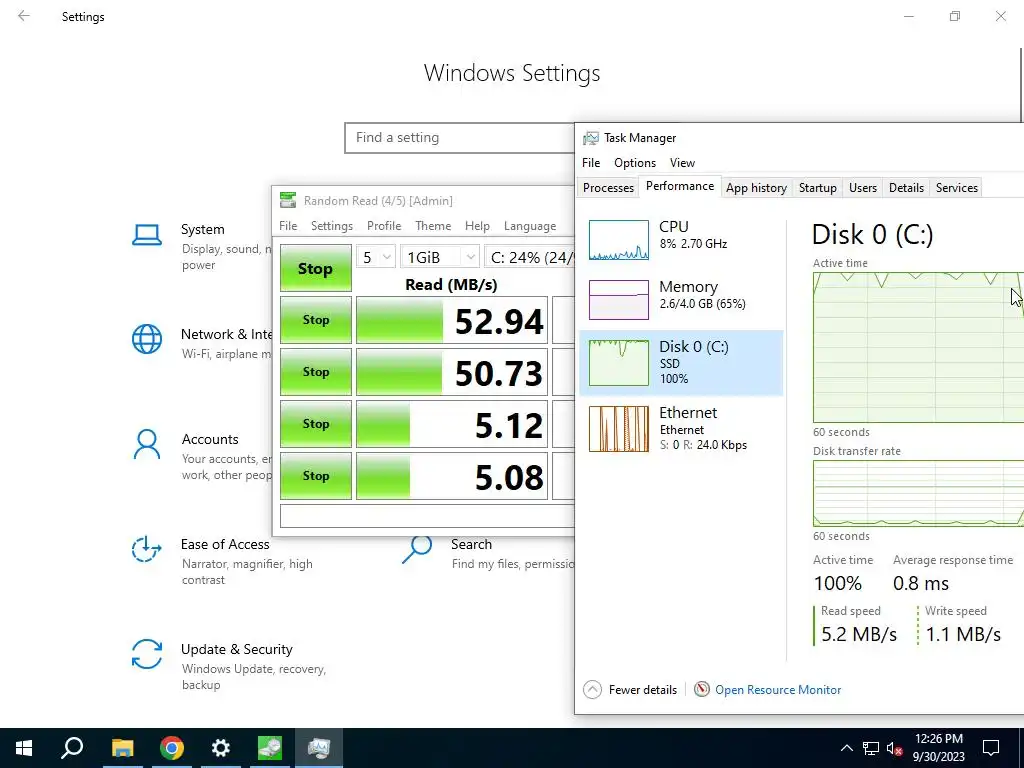The width and height of the screenshot is (1024, 768).
Task: Select Disk 0 (C:) performance item
Action: pos(681,362)
